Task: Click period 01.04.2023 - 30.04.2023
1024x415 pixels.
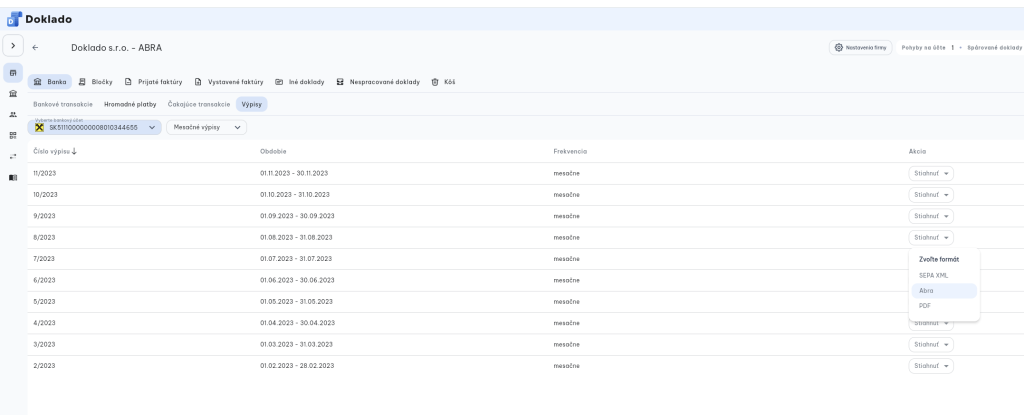Action: pos(297,323)
